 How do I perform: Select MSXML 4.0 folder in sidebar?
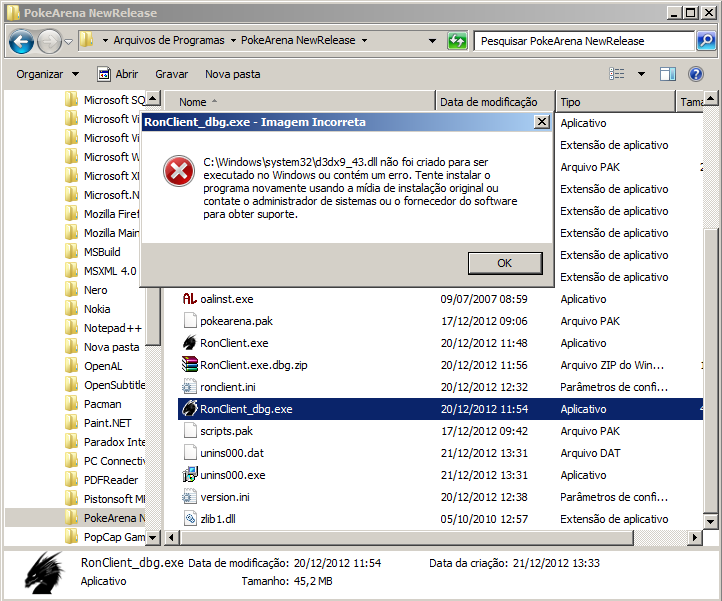[101, 271]
